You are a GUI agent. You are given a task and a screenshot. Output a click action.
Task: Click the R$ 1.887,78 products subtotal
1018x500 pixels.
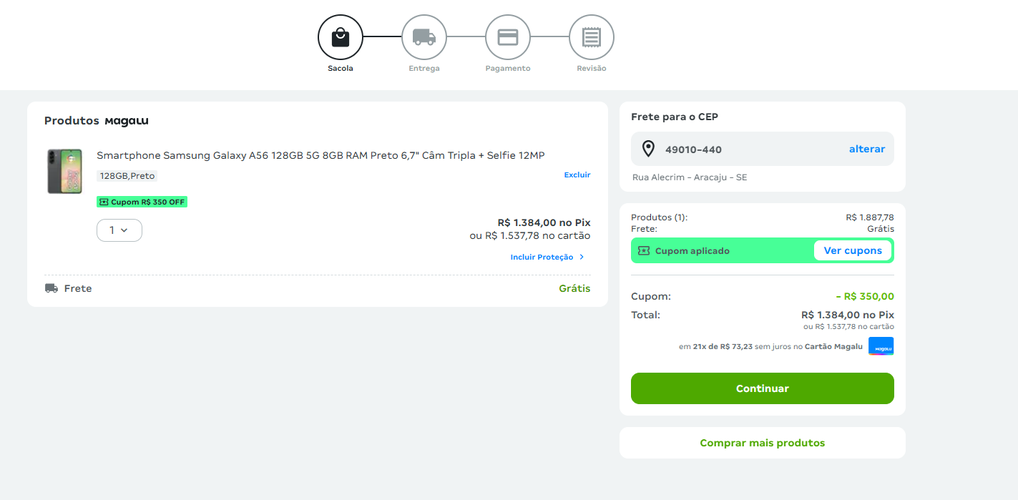[870, 218]
